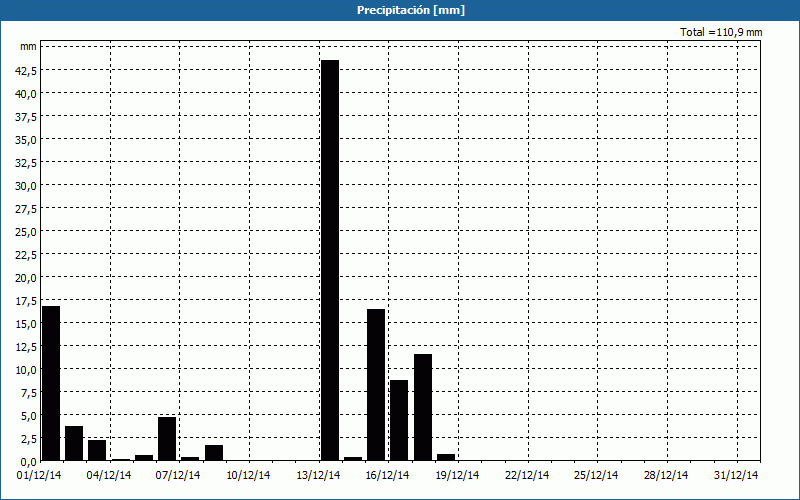
Task: Click the 01/12/14 date label
Action: [39, 475]
